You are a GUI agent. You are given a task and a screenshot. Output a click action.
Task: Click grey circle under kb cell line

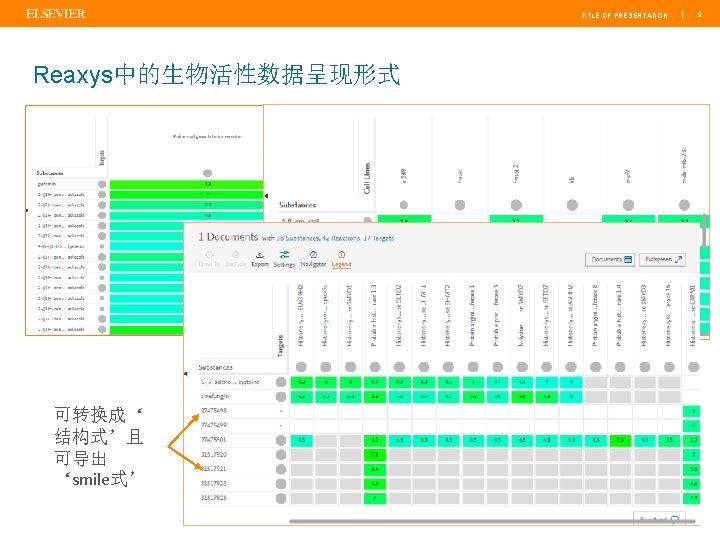tap(572, 205)
